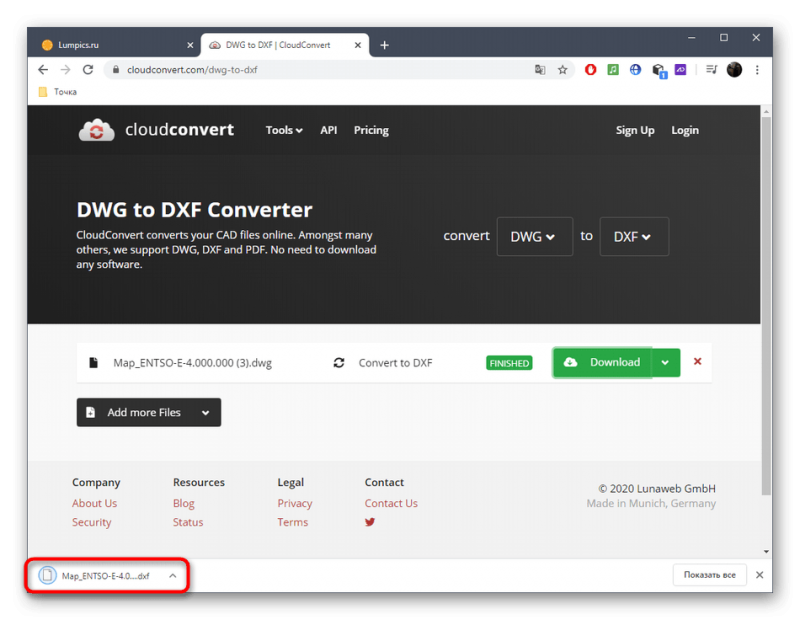Screen dimensions: 800x620
Task: Open the DWG source format dropdown
Action: 535,236
